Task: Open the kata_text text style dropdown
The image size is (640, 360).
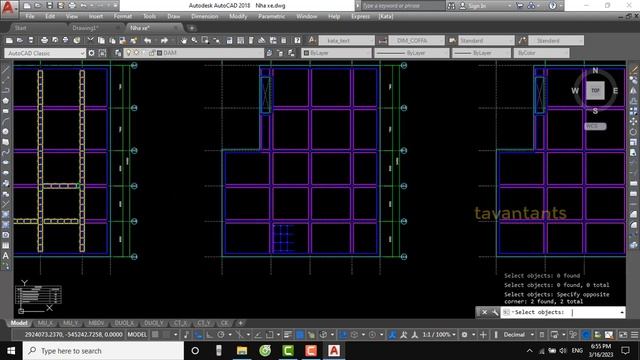Action: (347, 40)
